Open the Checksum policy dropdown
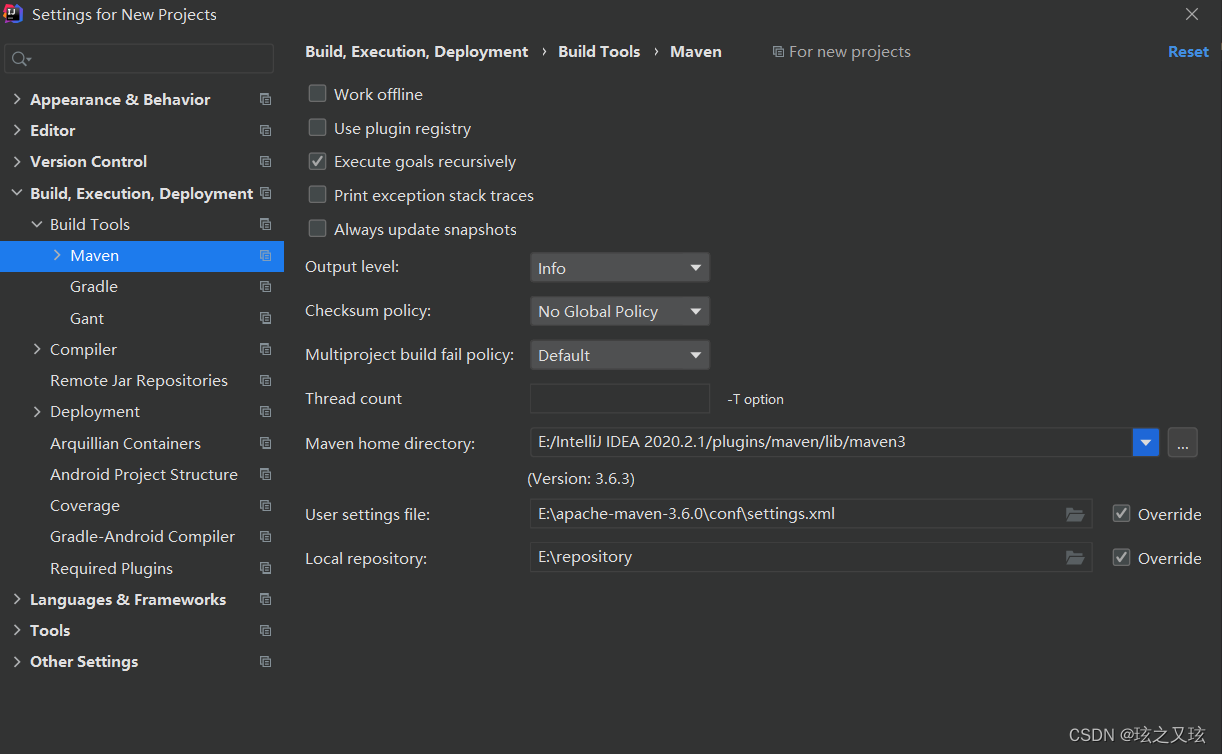 pyautogui.click(x=619, y=311)
